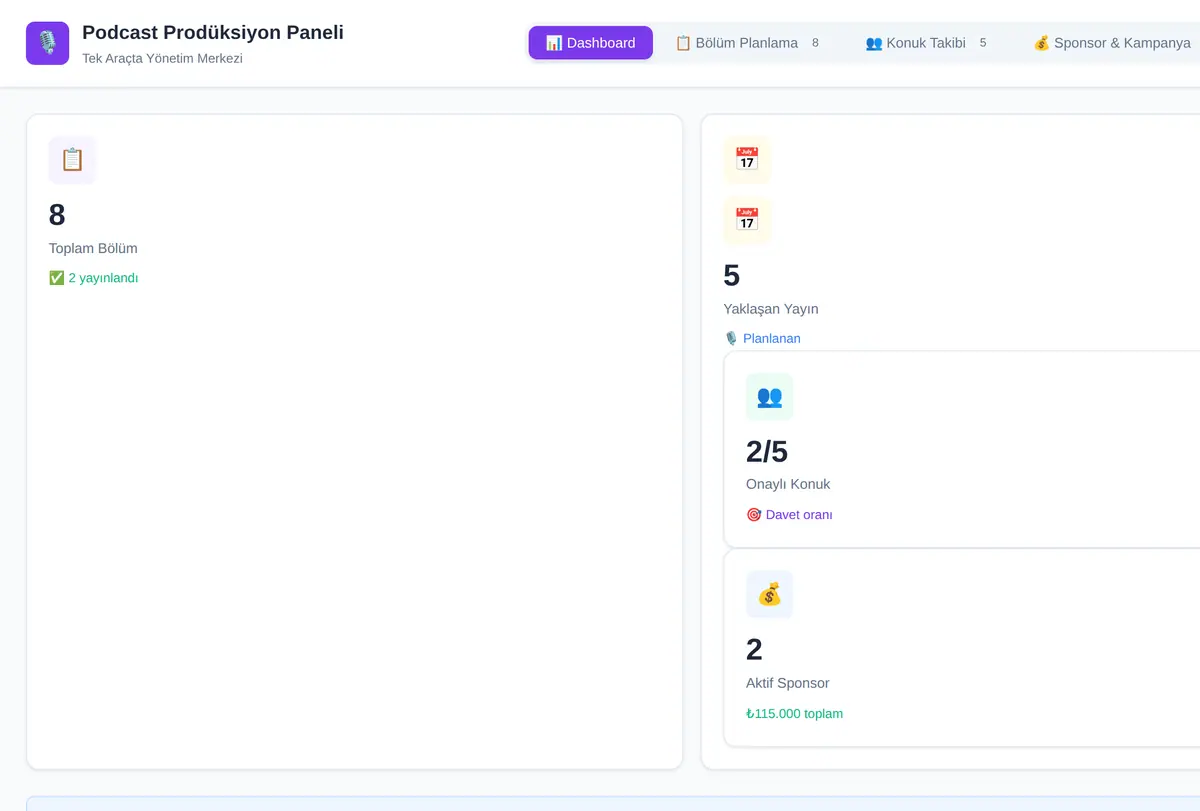Click the money bag icon above Aktif Sponsor
The width and height of the screenshot is (1200, 811).
[x=770, y=595]
